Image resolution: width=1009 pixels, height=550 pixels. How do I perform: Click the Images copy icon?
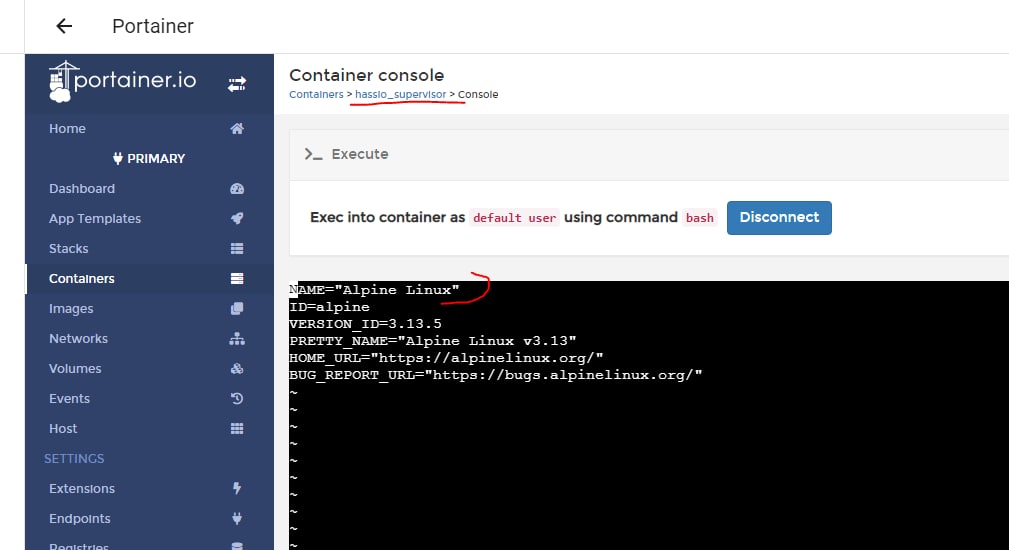pyautogui.click(x=237, y=309)
